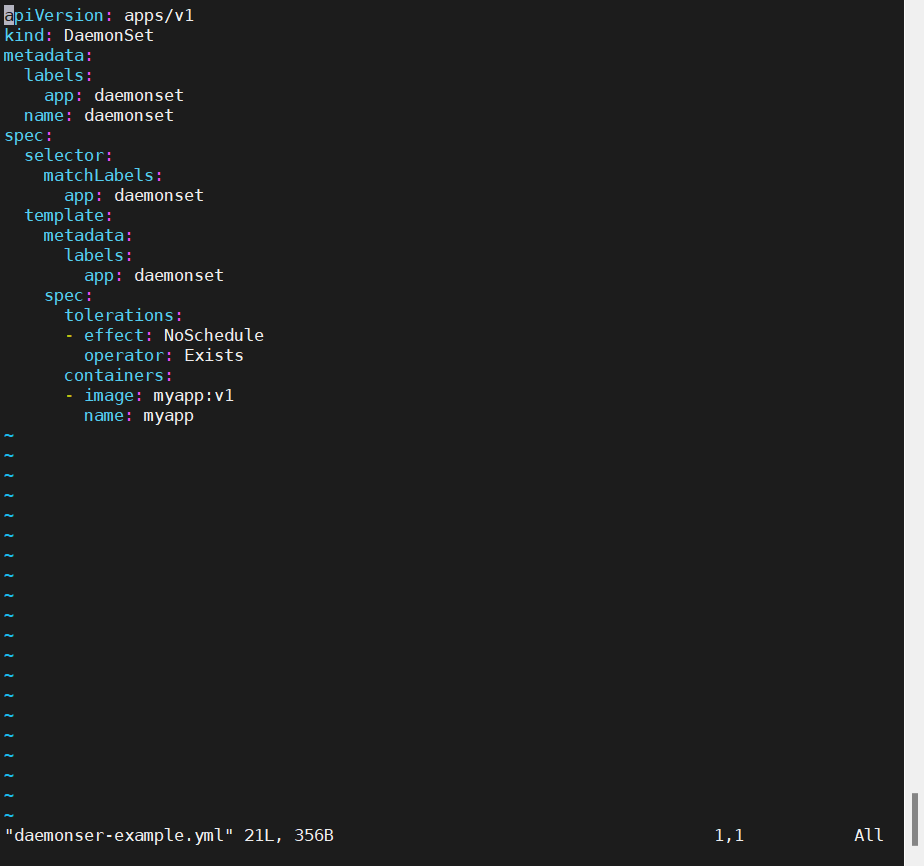Place cursor on name: daemonset line
Viewport: 924px width, 866px height.
[99, 115]
